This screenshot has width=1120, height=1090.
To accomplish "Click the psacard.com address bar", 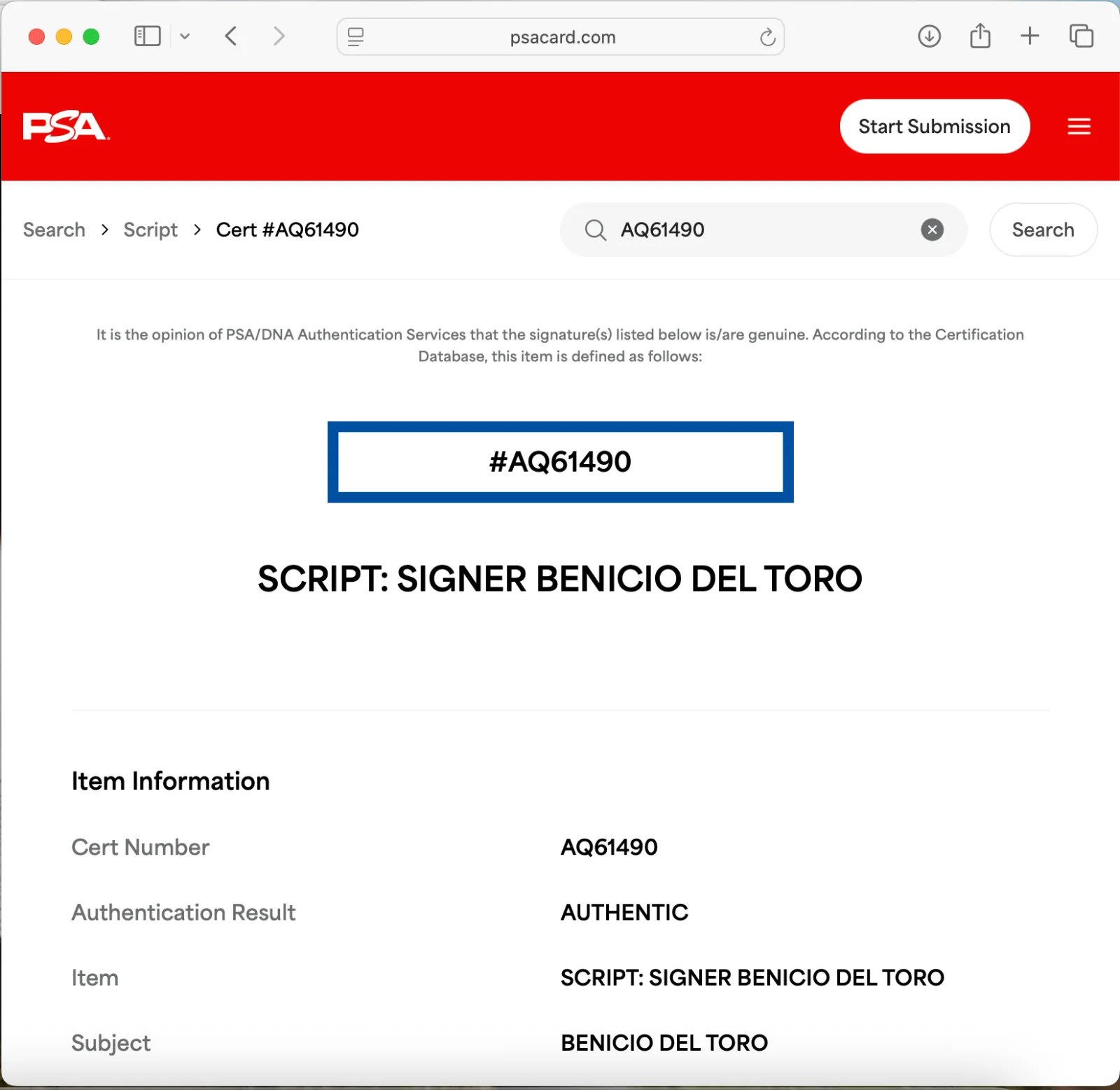I will pos(562,37).
